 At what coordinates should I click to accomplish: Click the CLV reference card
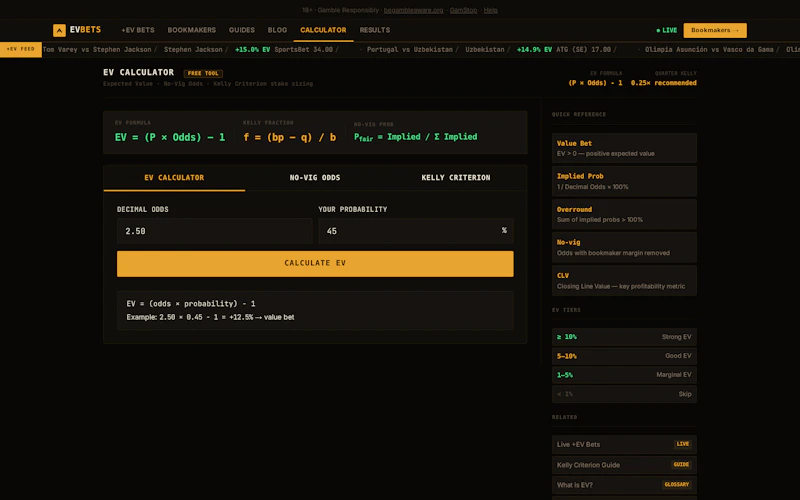tap(624, 281)
